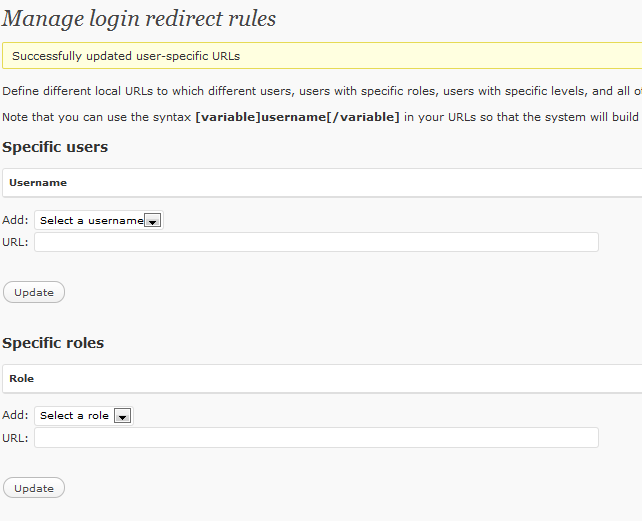Viewport: 642px width, 521px height.
Task: Click Update under Specific users
Action: point(34,292)
